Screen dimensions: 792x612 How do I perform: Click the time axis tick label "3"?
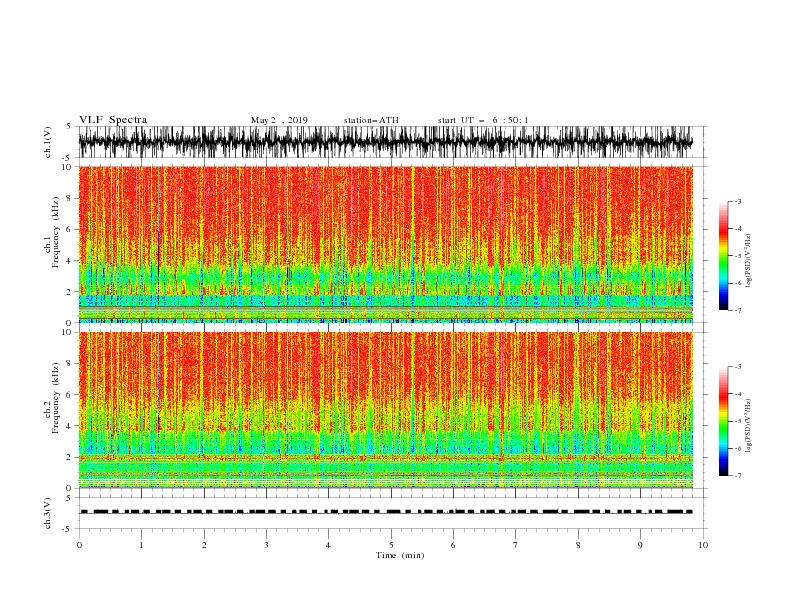[x=266, y=545]
